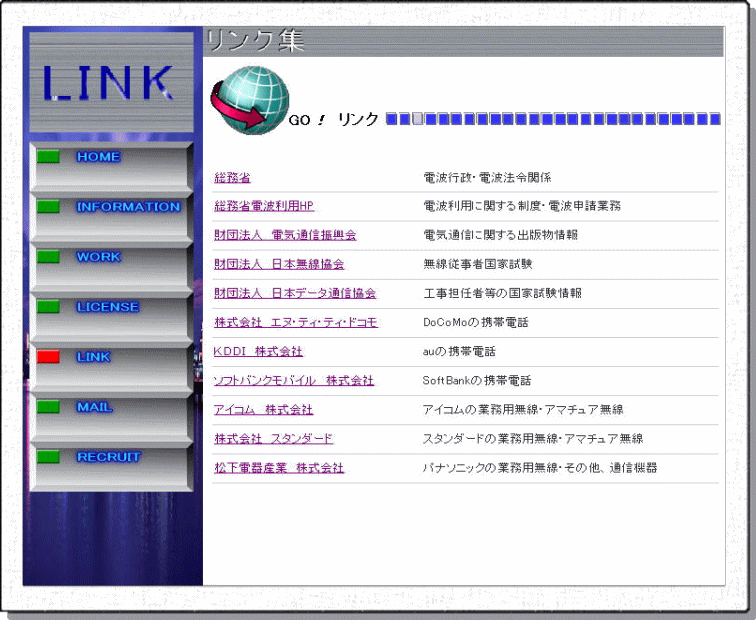Open the HOME menu item

click(111, 167)
